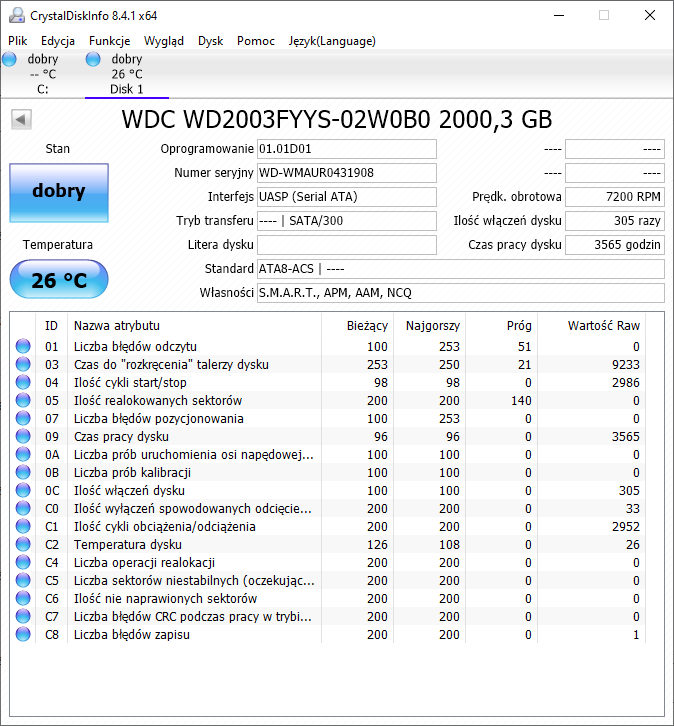The width and height of the screenshot is (674, 726).
Task: Click the 3565 godzin working time field
Action: click(615, 245)
